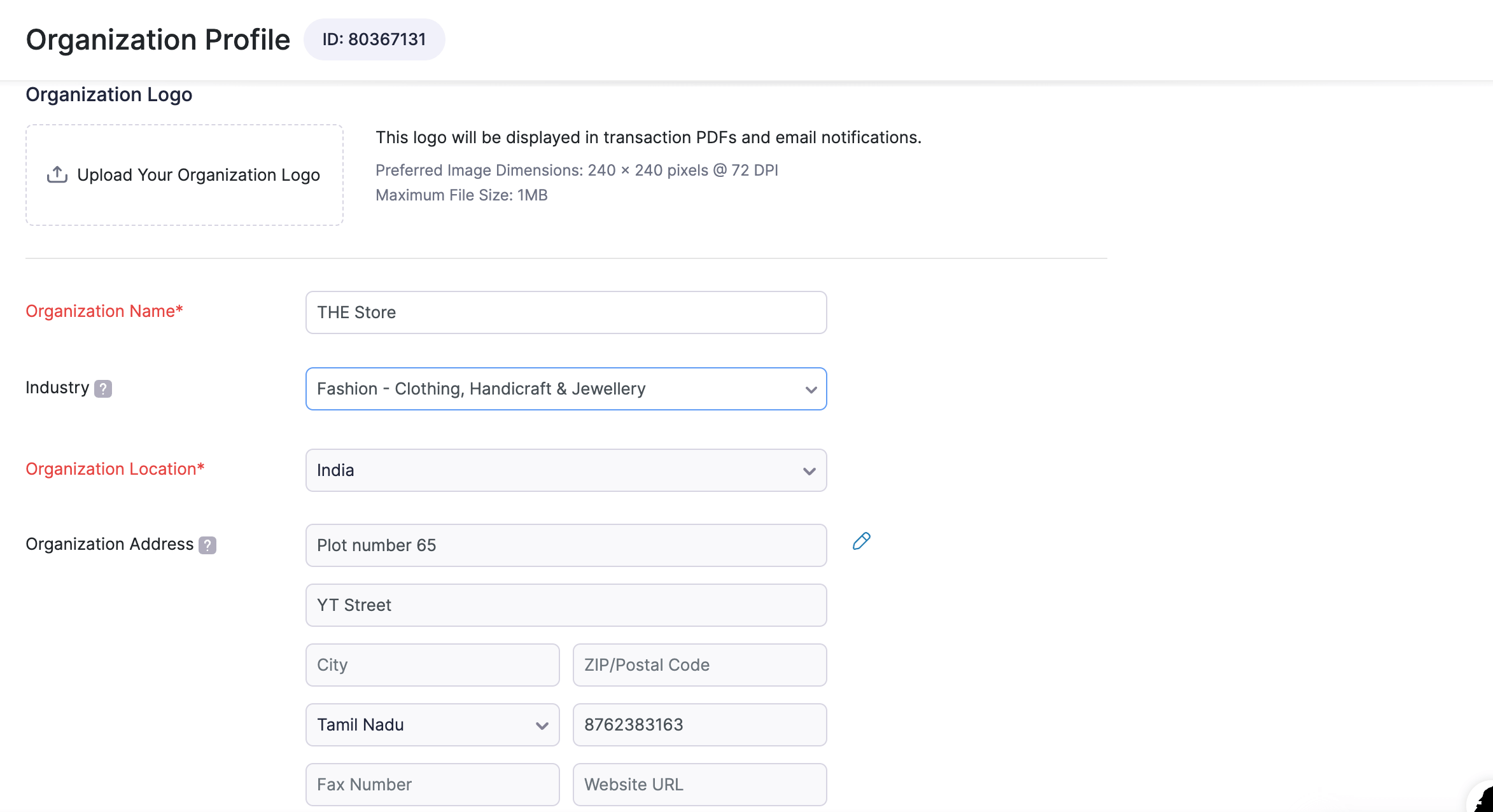Click the Industry field help icon

point(103,388)
